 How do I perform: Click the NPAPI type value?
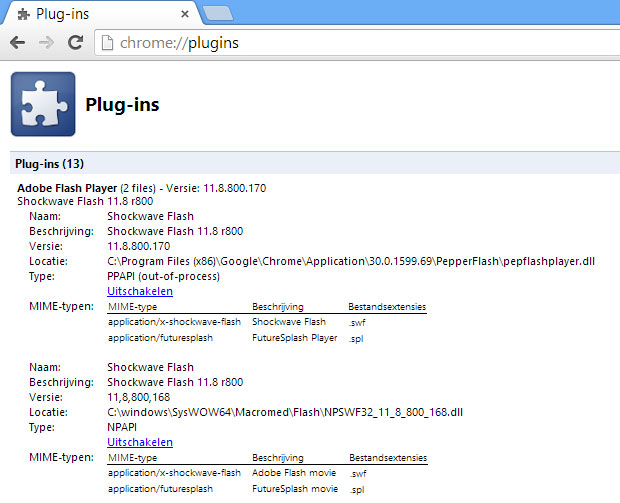[122, 427]
